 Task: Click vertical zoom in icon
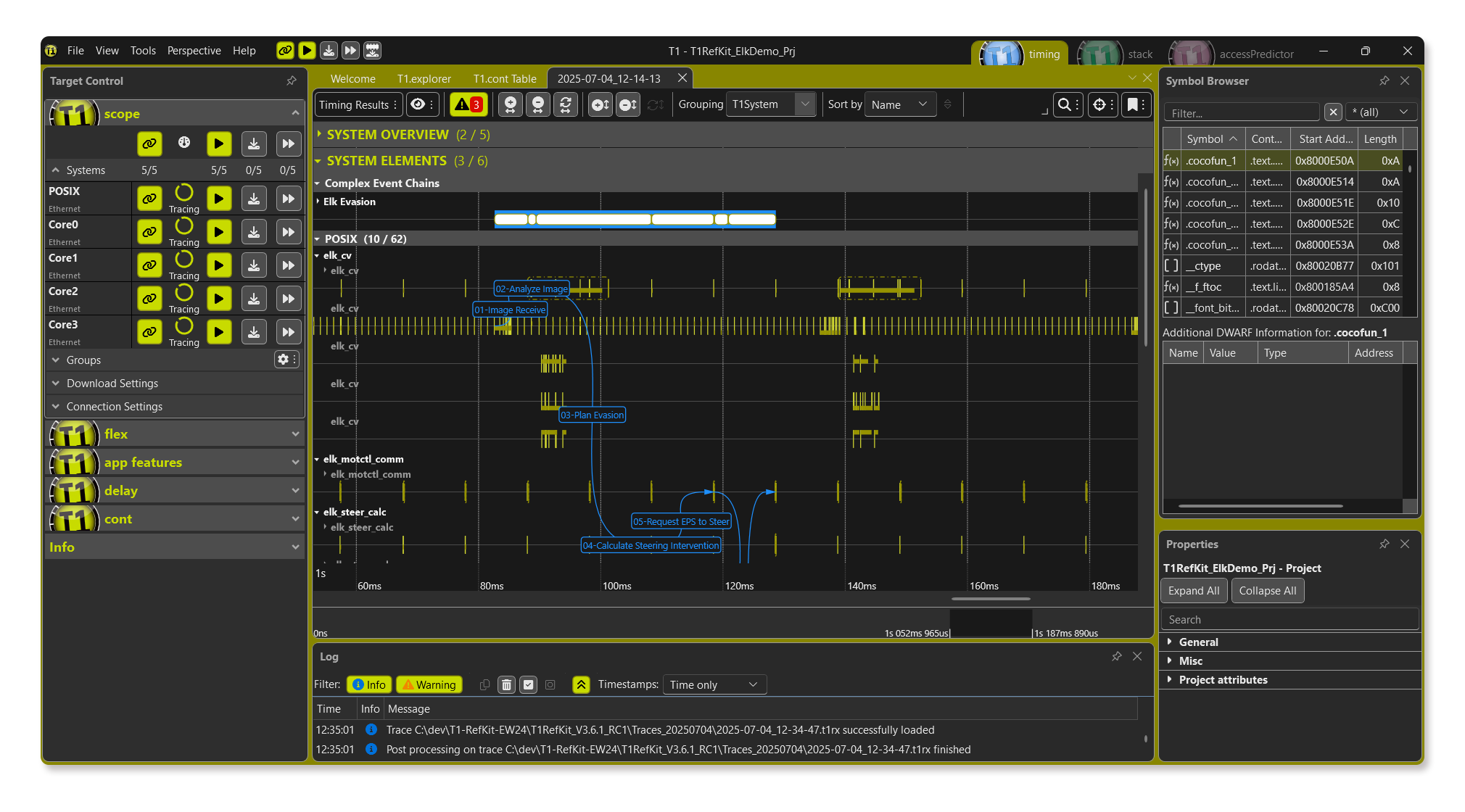click(x=600, y=104)
